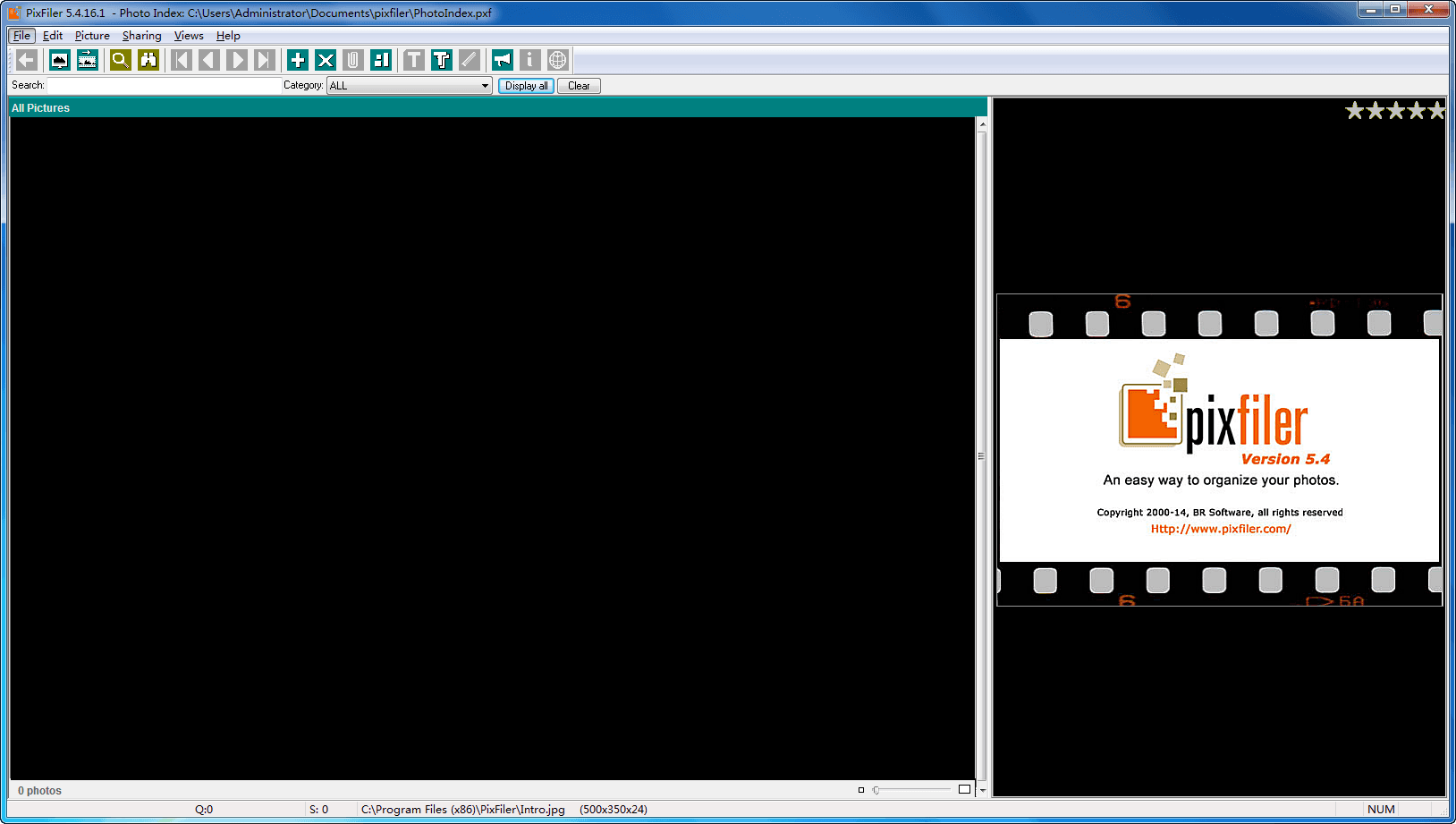Click the scroll down arrow of thumbnail pane
The height and width of the screenshot is (824, 1456).
click(982, 790)
